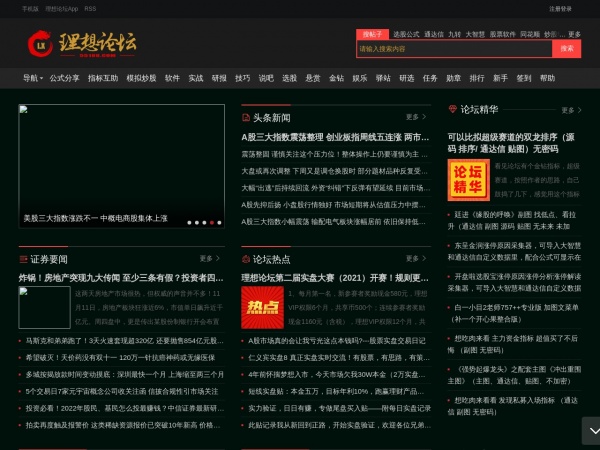The image size is (600, 450).
Task: Click the pencil icon beside 头条新闻
Action: click(x=246, y=117)
